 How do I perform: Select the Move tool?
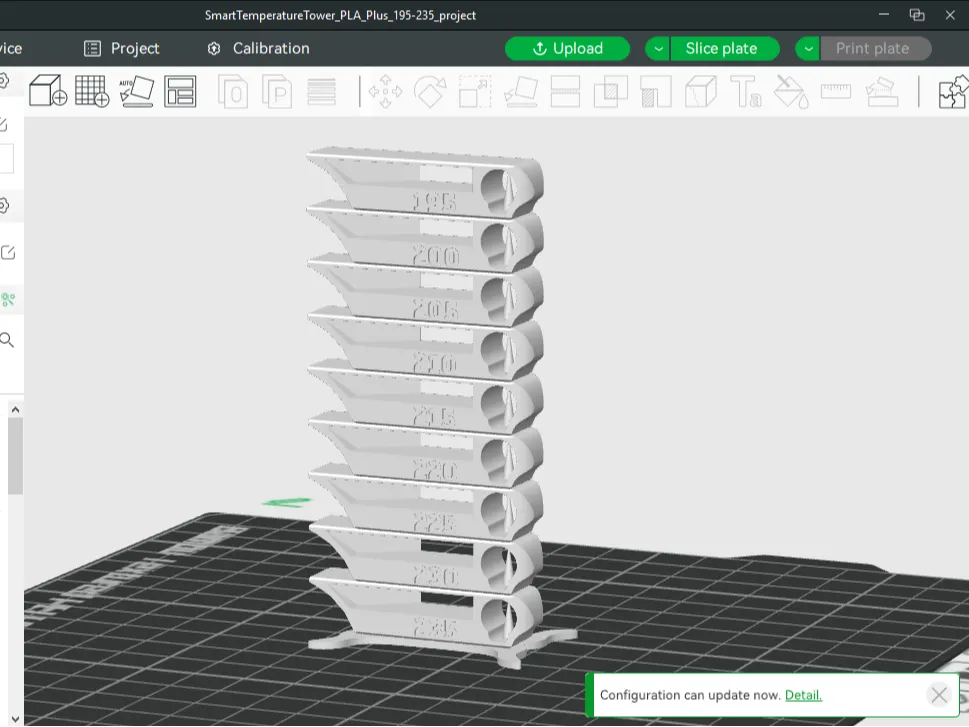point(385,92)
